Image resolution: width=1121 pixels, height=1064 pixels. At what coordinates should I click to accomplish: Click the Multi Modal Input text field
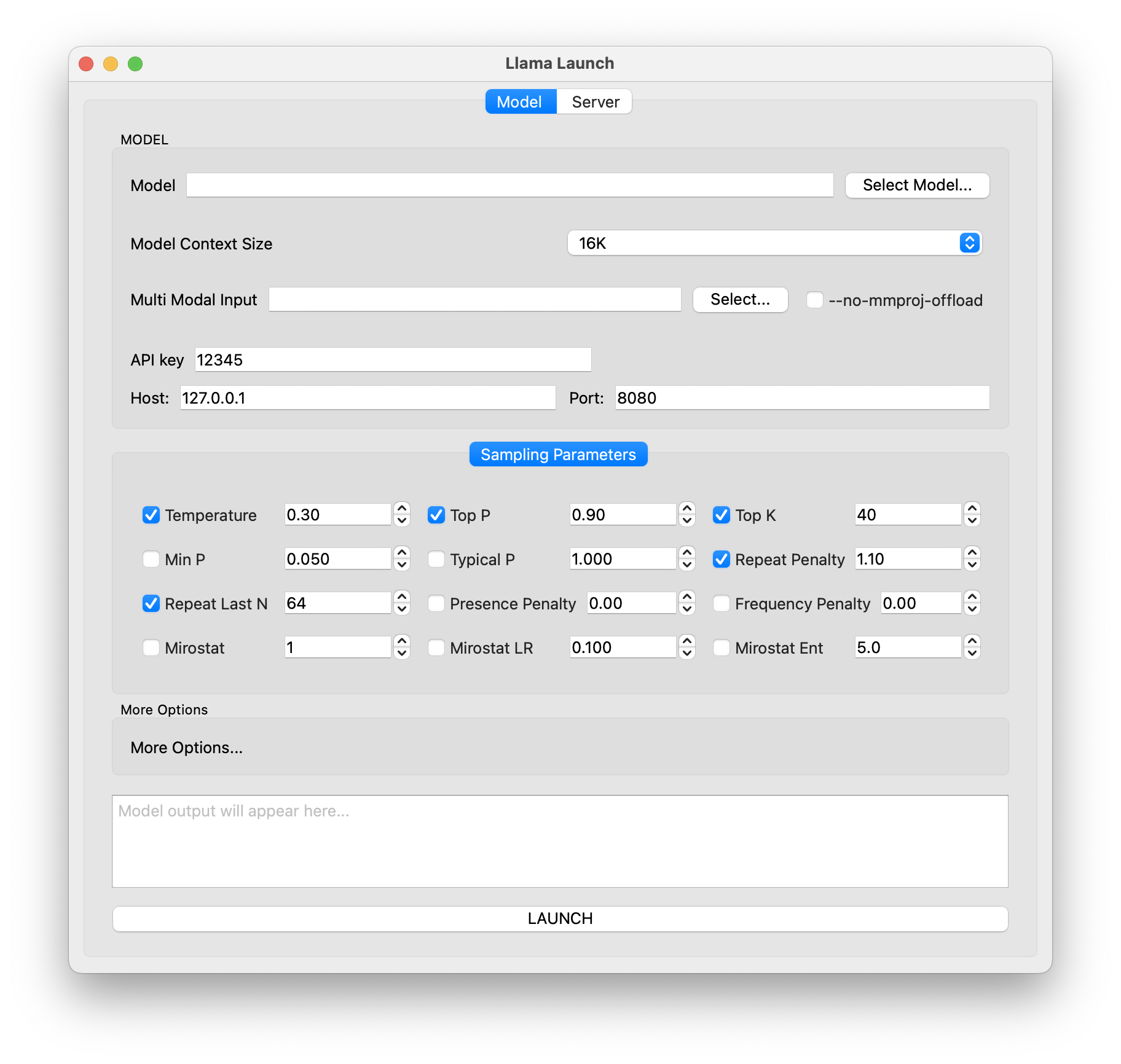(x=475, y=299)
